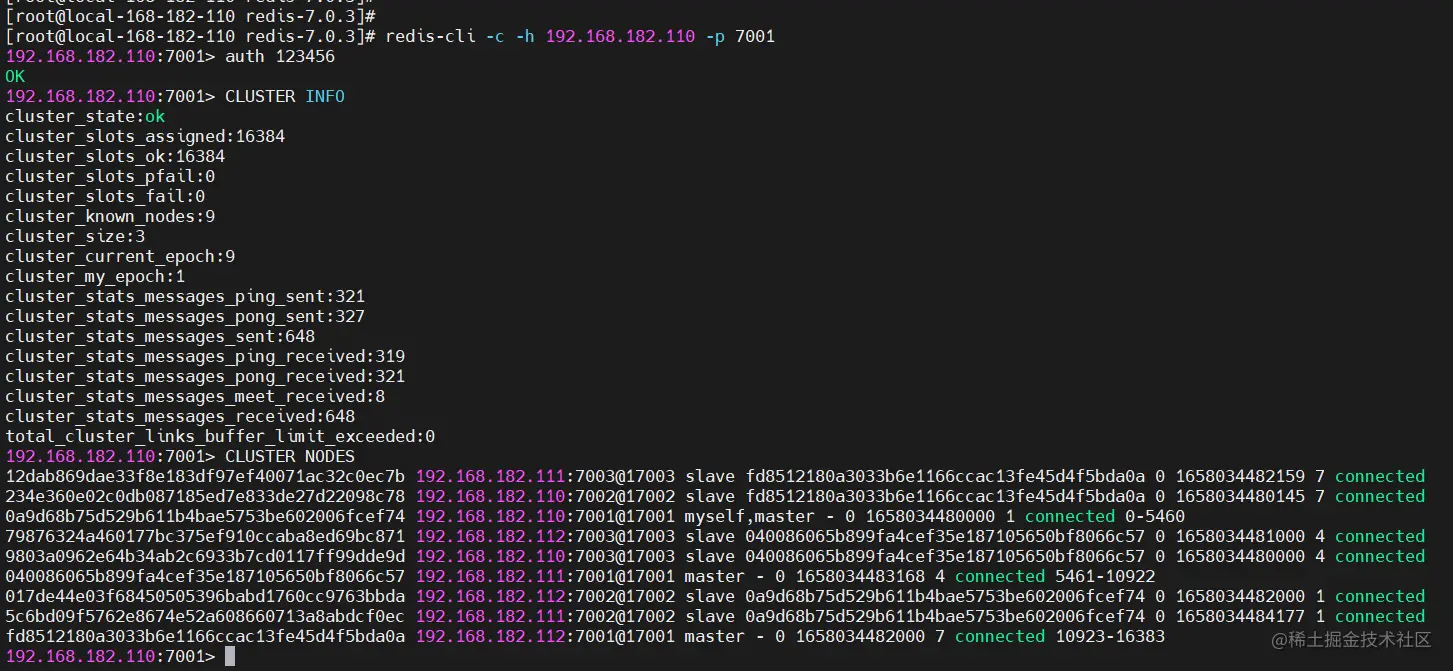Click cluster_stats_messages_ping_sent:321 line
Image resolution: width=1453 pixels, height=671 pixels.
pos(185,297)
